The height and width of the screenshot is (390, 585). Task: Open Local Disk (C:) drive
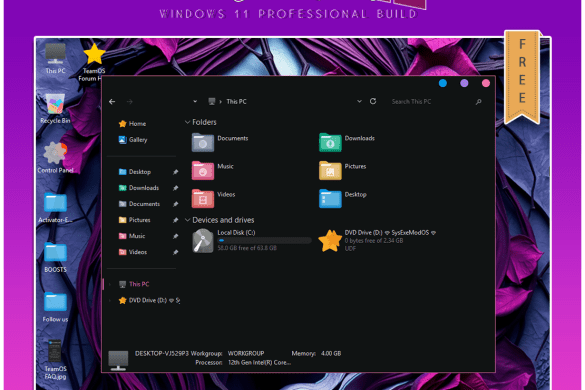pyautogui.click(x=203, y=241)
